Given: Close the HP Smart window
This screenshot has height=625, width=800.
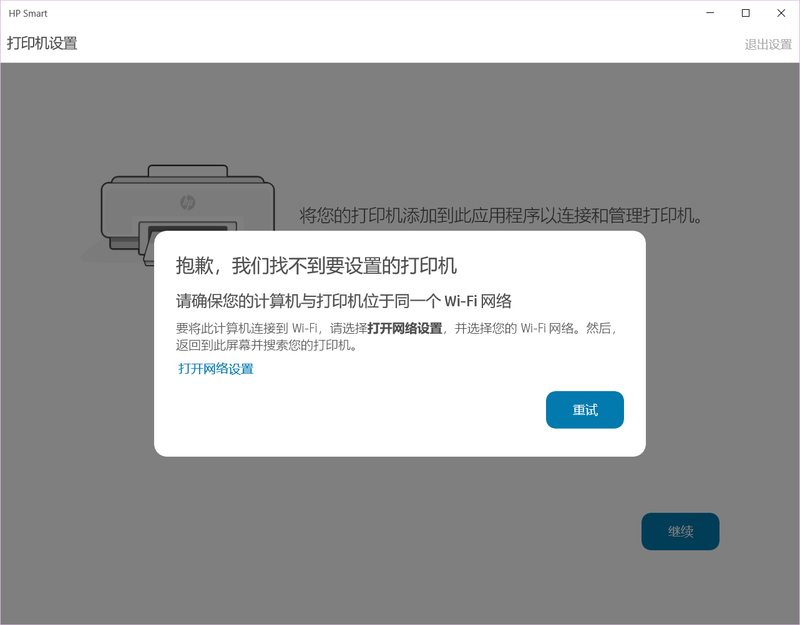Looking at the screenshot, I should click(781, 13).
